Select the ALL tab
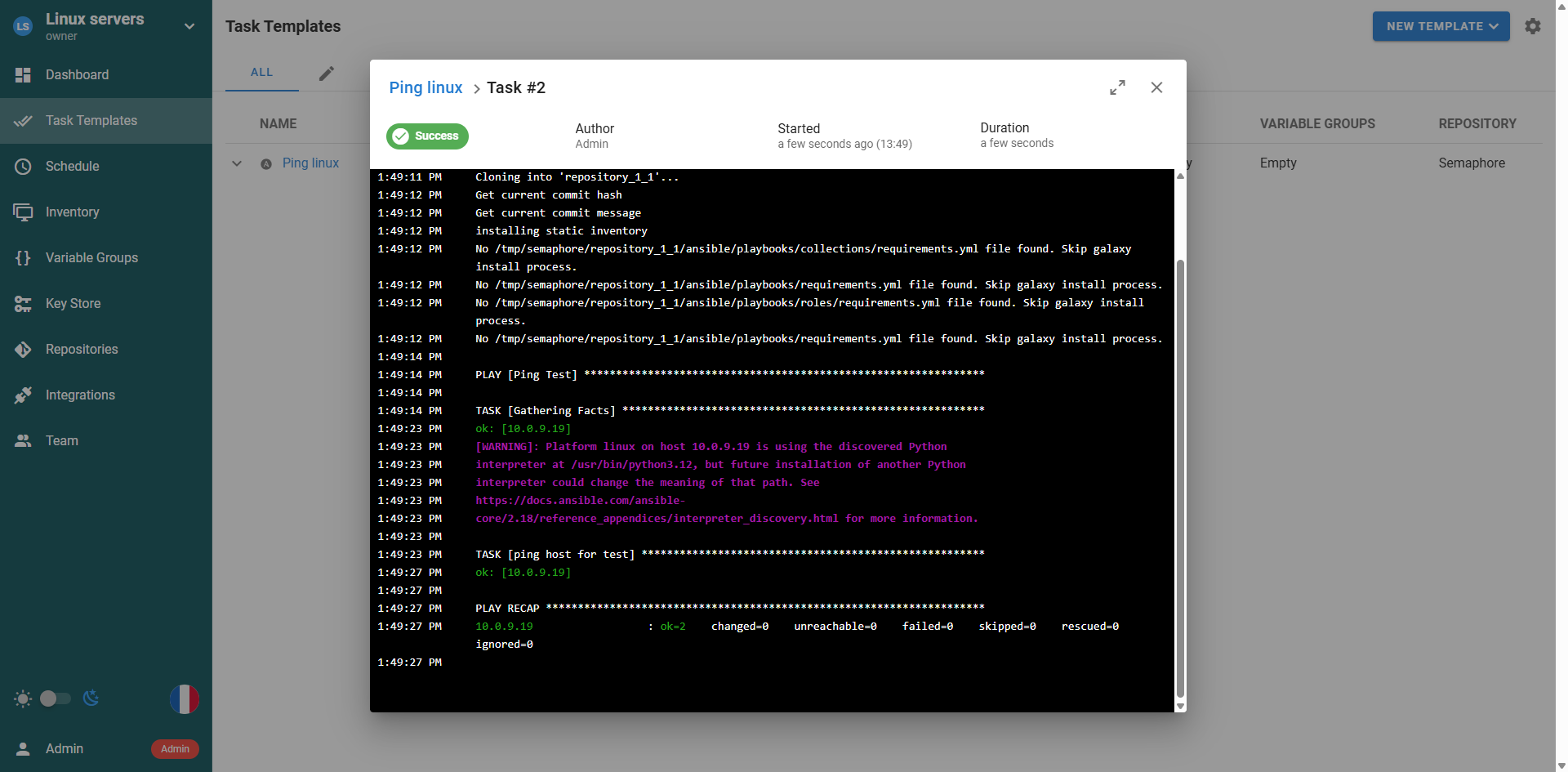Image resolution: width=1568 pixels, height=772 pixels. click(261, 73)
